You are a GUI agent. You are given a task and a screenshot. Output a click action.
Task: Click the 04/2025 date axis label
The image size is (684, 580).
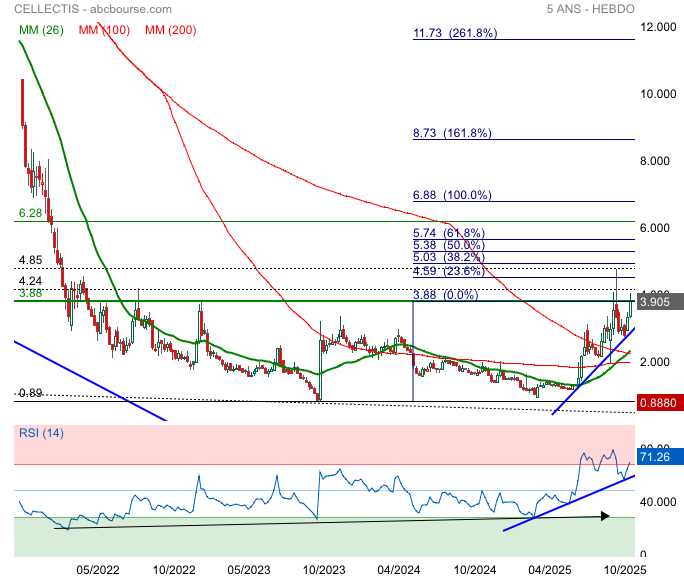click(x=549, y=569)
